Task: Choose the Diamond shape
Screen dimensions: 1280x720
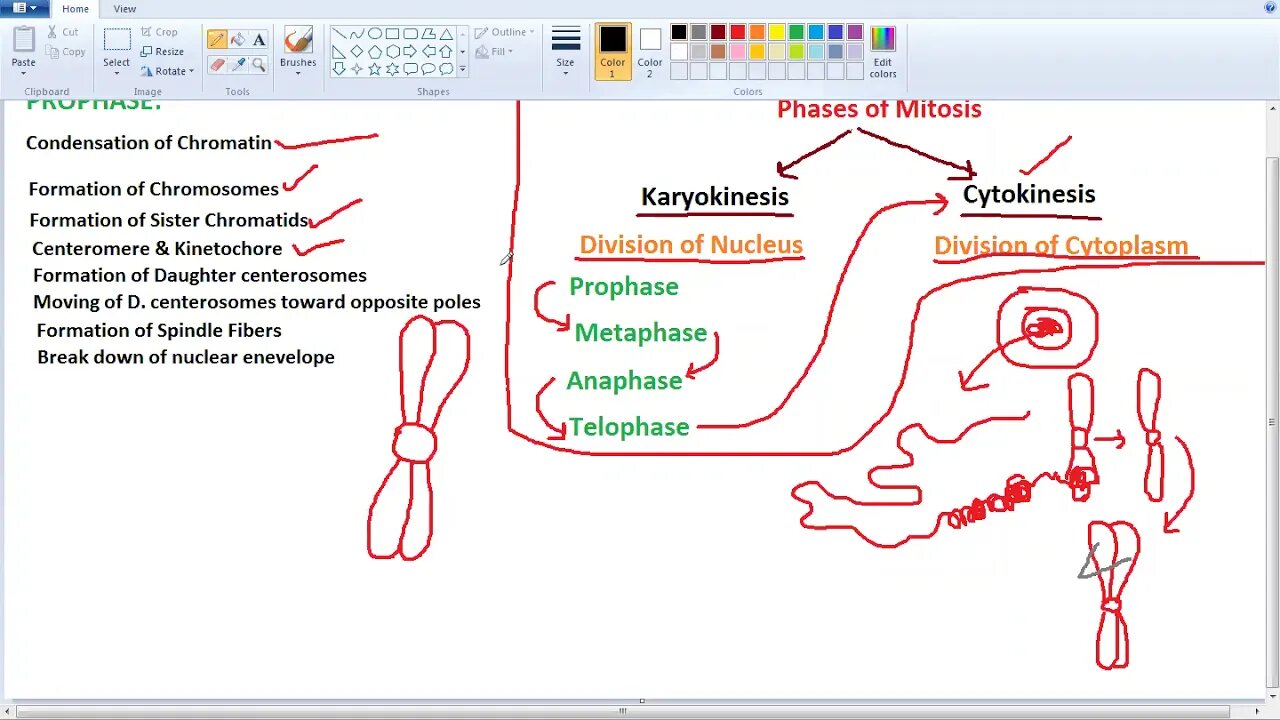Action: (357, 52)
